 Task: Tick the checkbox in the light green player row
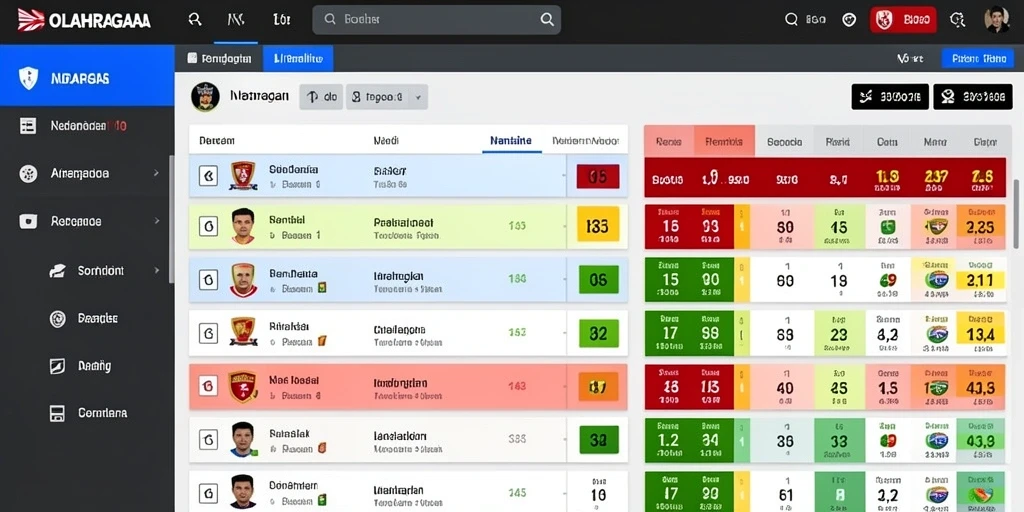(x=208, y=227)
